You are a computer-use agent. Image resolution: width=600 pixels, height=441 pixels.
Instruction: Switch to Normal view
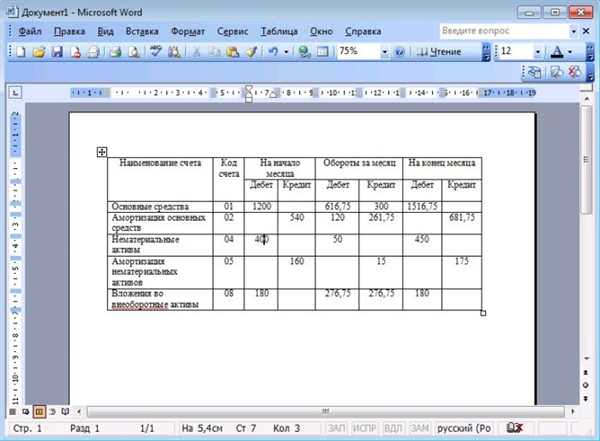13,412
